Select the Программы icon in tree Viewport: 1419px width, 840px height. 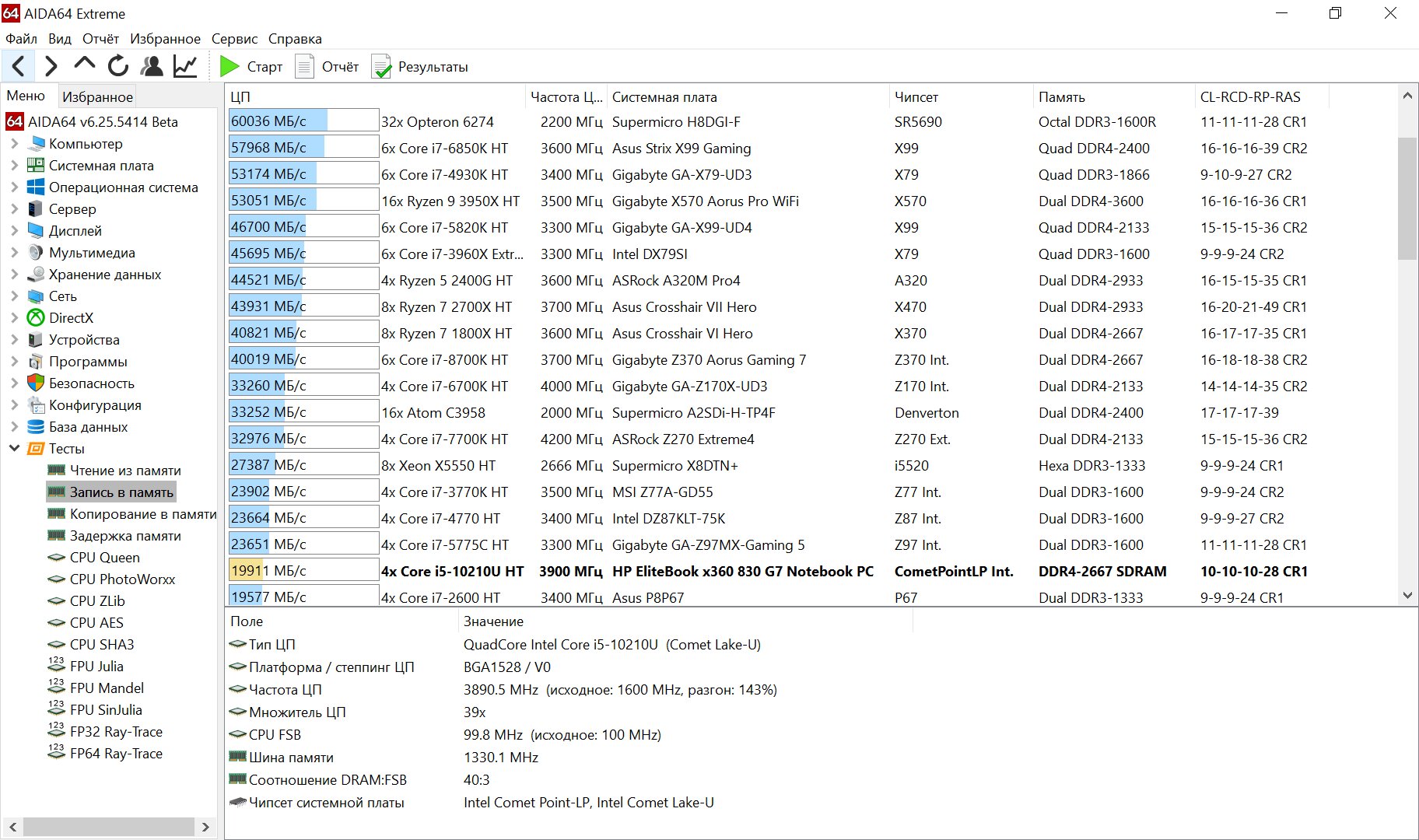click(36, 362)
